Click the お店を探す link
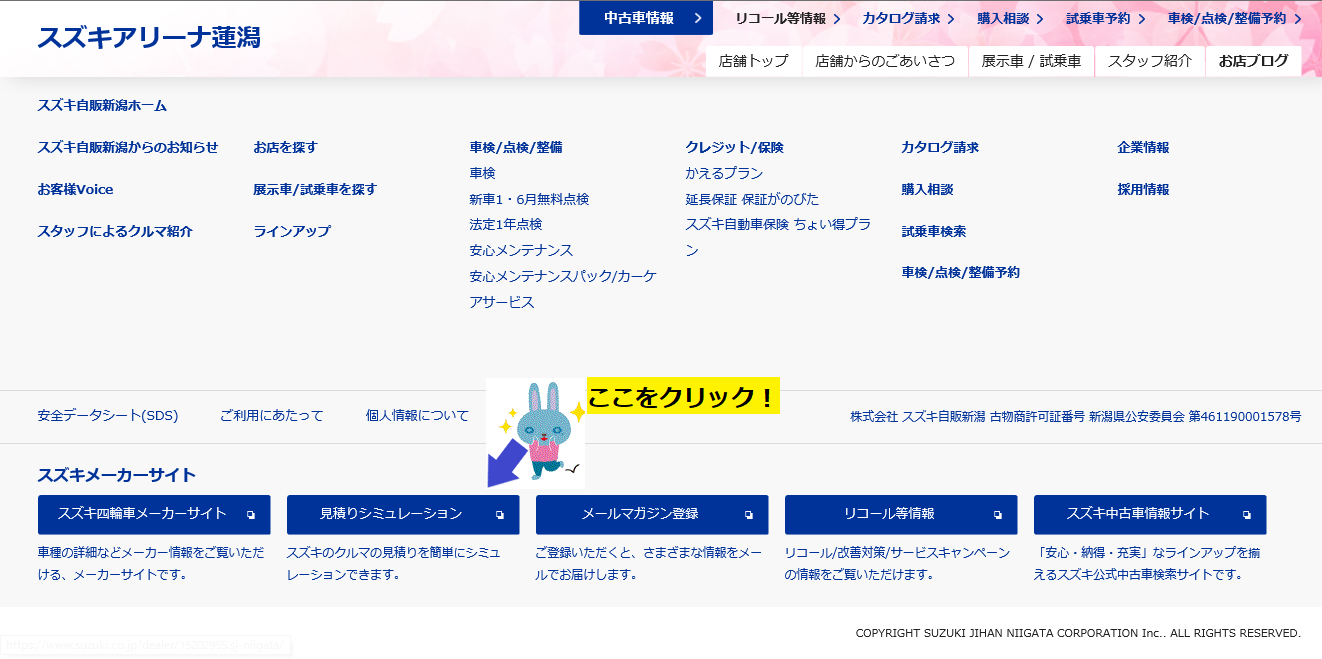 (286, 147)
